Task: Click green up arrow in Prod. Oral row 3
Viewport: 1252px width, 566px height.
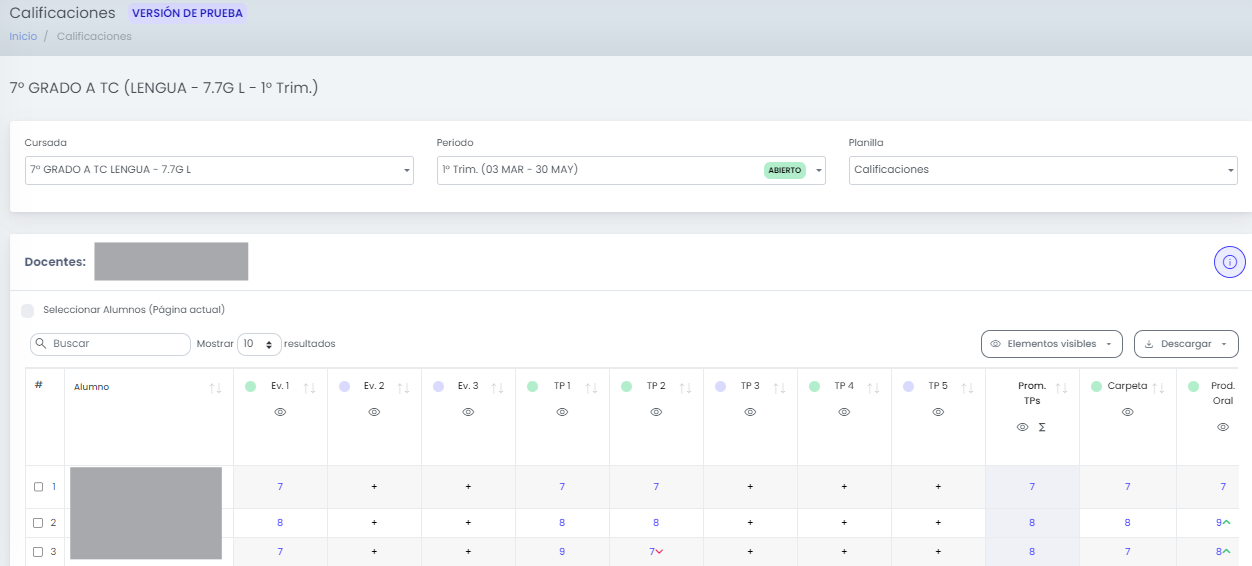Action: (x=1227, y=552)
